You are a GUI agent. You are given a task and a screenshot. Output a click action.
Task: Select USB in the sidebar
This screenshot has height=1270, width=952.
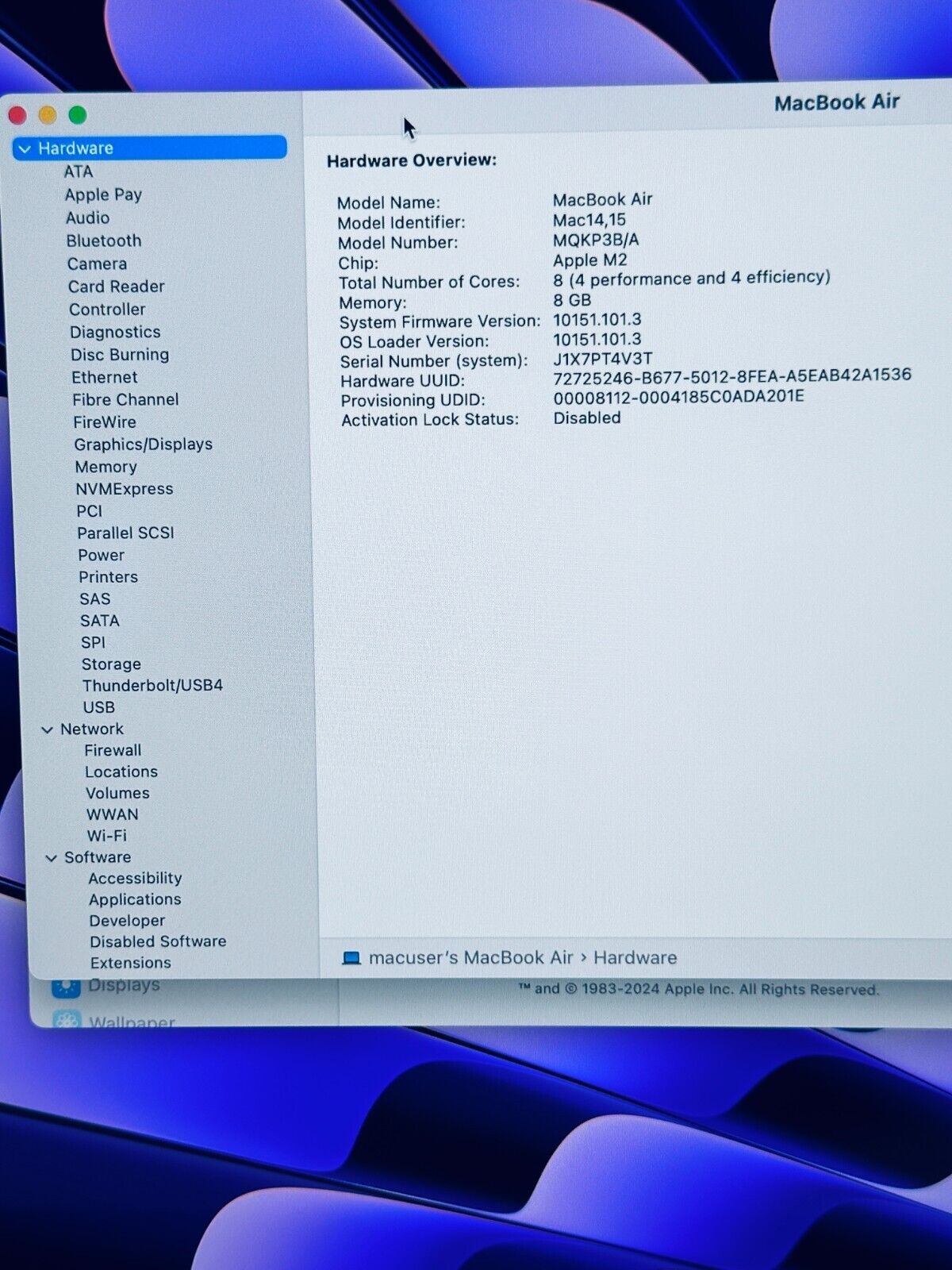98,707
